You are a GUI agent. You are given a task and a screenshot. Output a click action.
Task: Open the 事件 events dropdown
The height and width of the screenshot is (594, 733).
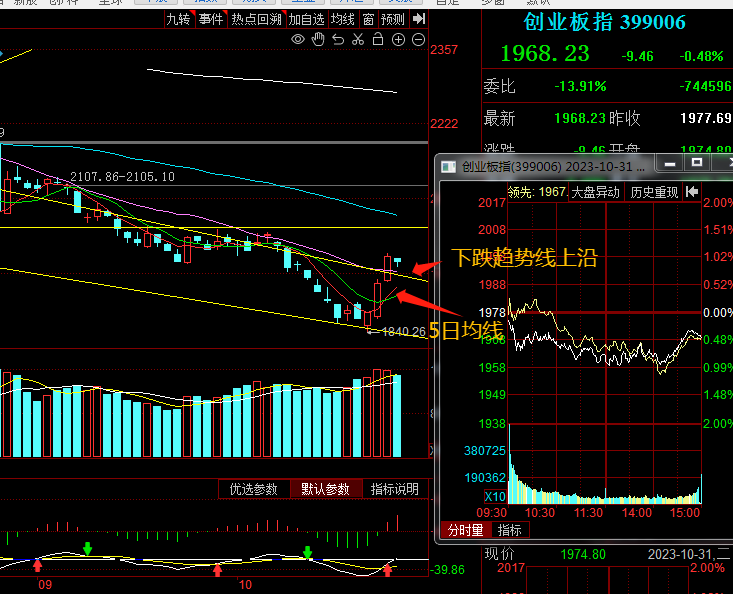point(211,19)
